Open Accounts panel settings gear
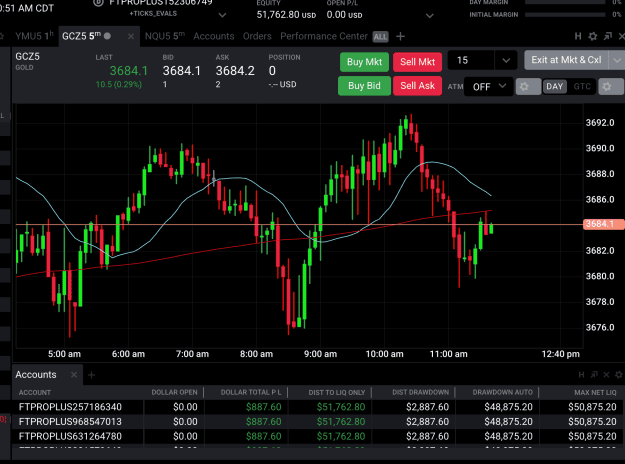 click(619, 375)
